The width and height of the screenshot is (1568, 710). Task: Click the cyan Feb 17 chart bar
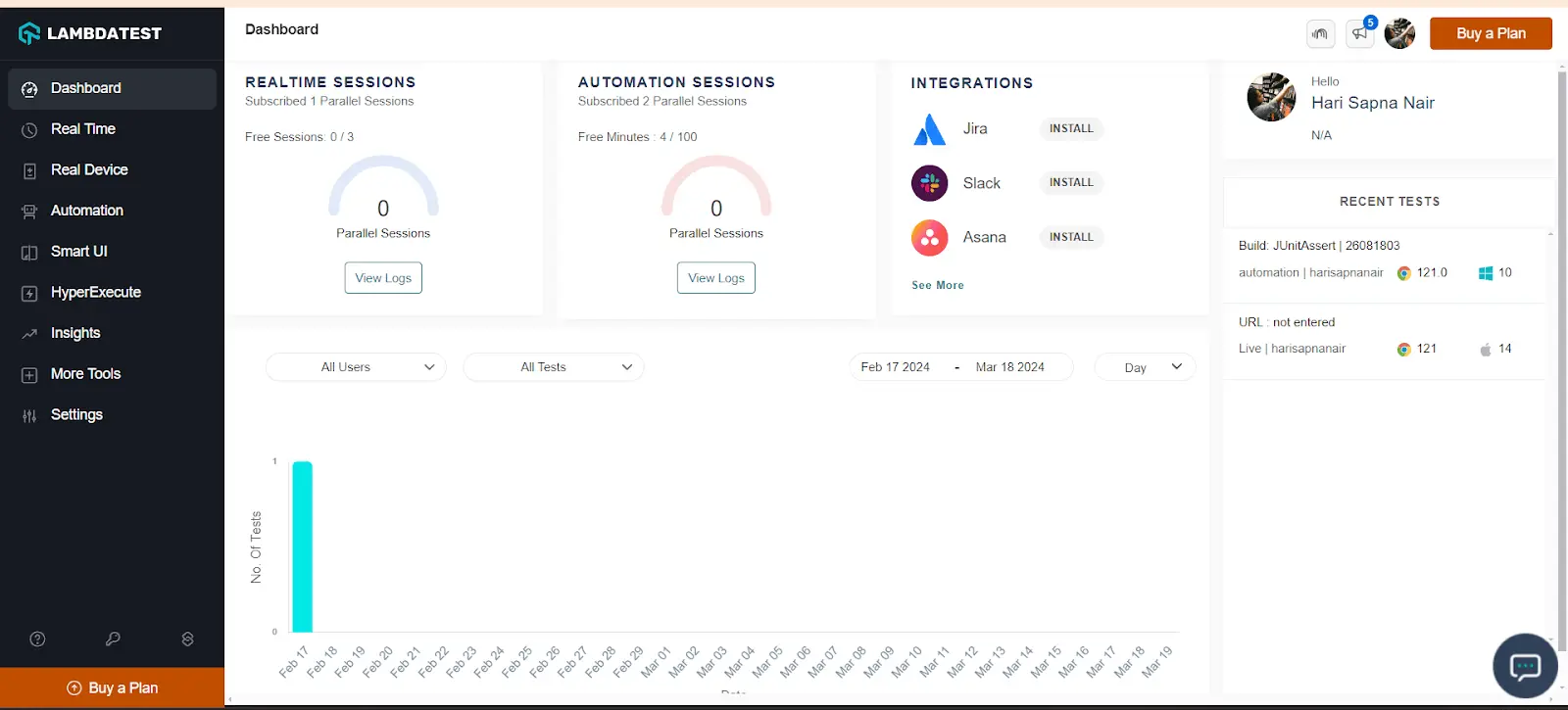[x=302, y=546]
